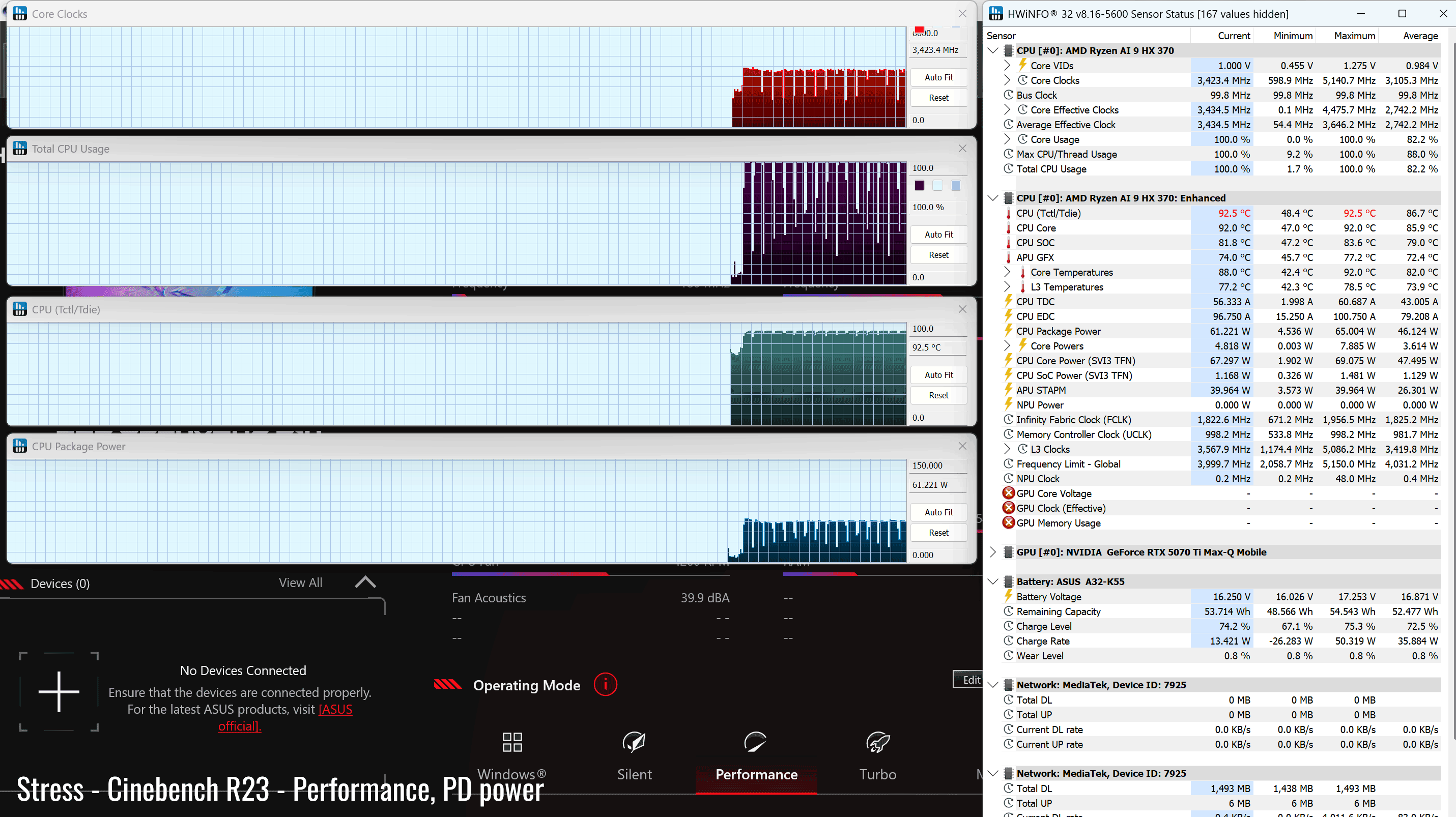Expand the Core Clocks sensor row

[1007, 80]
